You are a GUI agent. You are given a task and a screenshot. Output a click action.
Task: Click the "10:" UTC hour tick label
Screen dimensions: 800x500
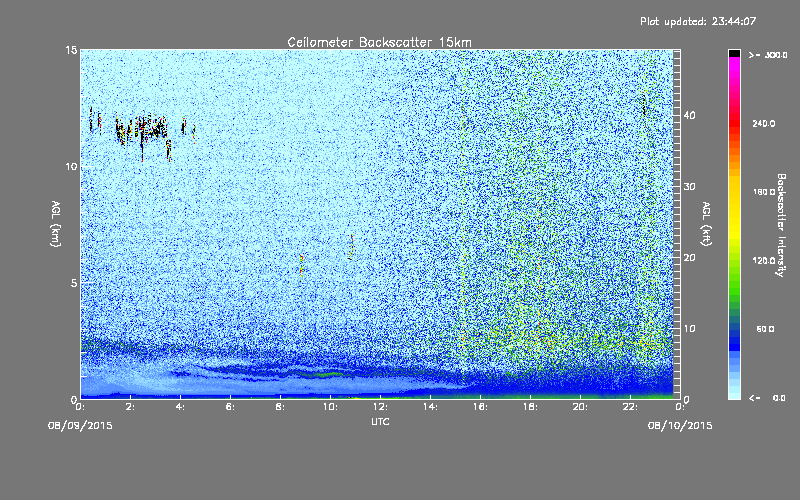pos(330,407)
